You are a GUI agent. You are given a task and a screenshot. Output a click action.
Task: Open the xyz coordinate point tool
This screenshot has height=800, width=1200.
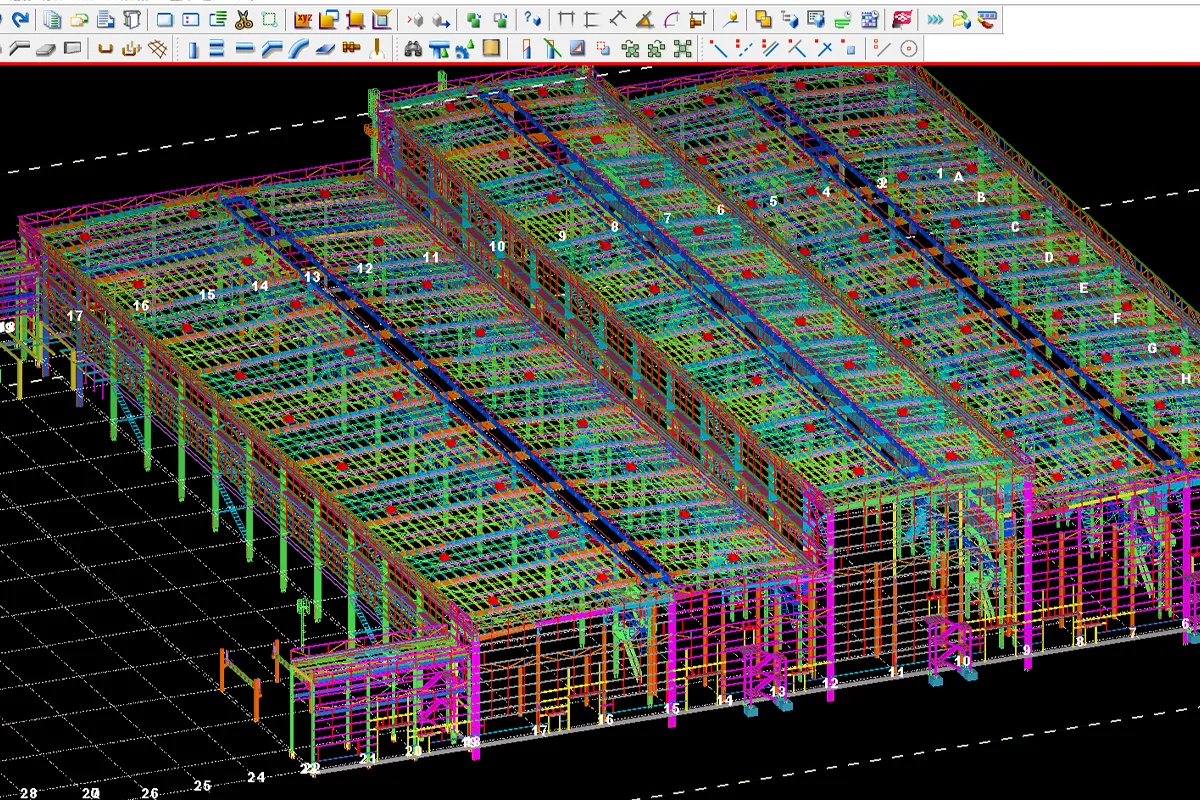coord(302,18)
